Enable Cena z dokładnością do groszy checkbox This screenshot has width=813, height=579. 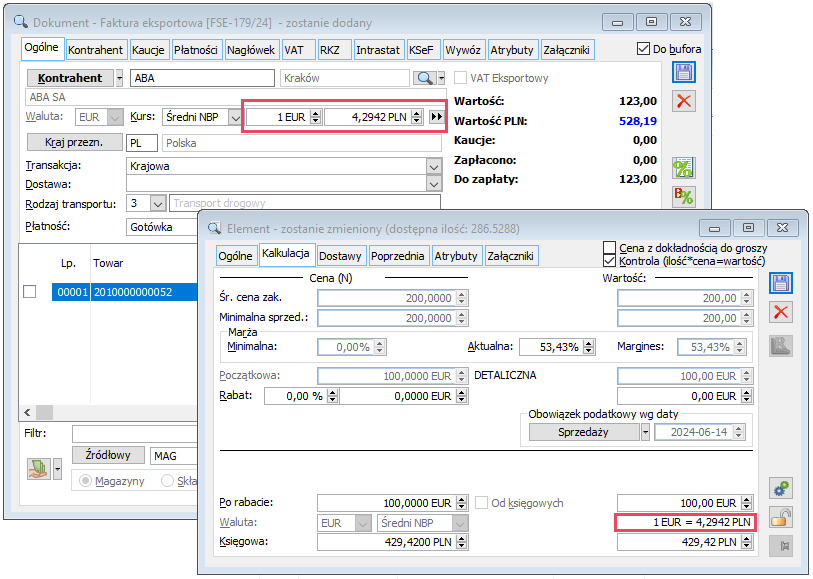coord(610,248)
